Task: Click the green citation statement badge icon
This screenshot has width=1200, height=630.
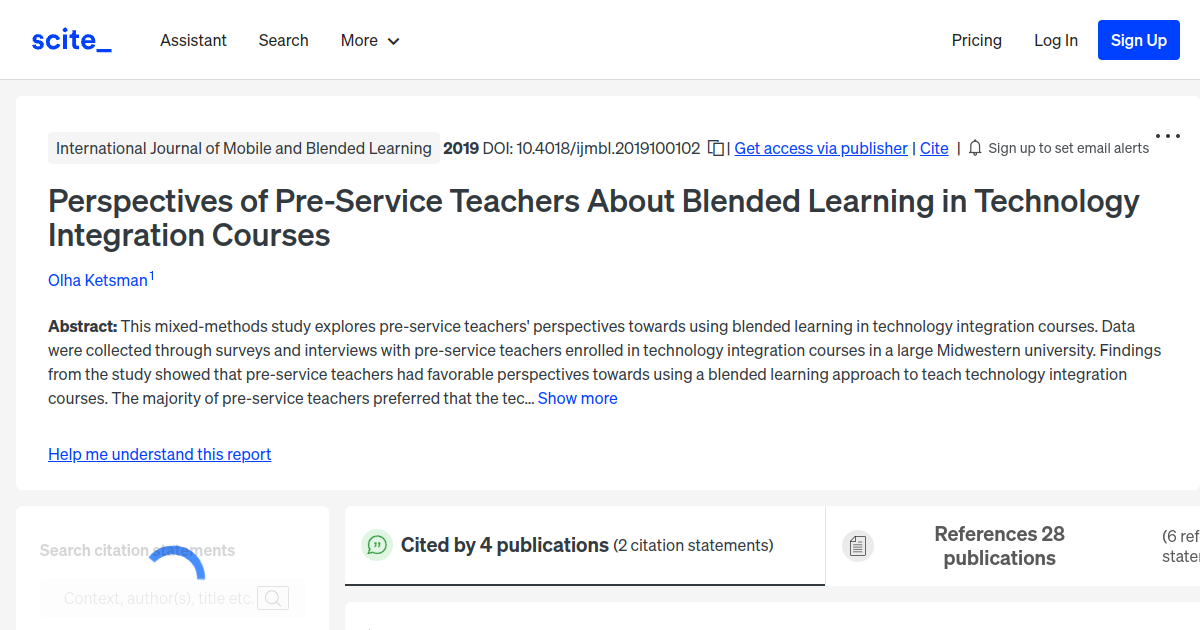Action: pos(377,545)
